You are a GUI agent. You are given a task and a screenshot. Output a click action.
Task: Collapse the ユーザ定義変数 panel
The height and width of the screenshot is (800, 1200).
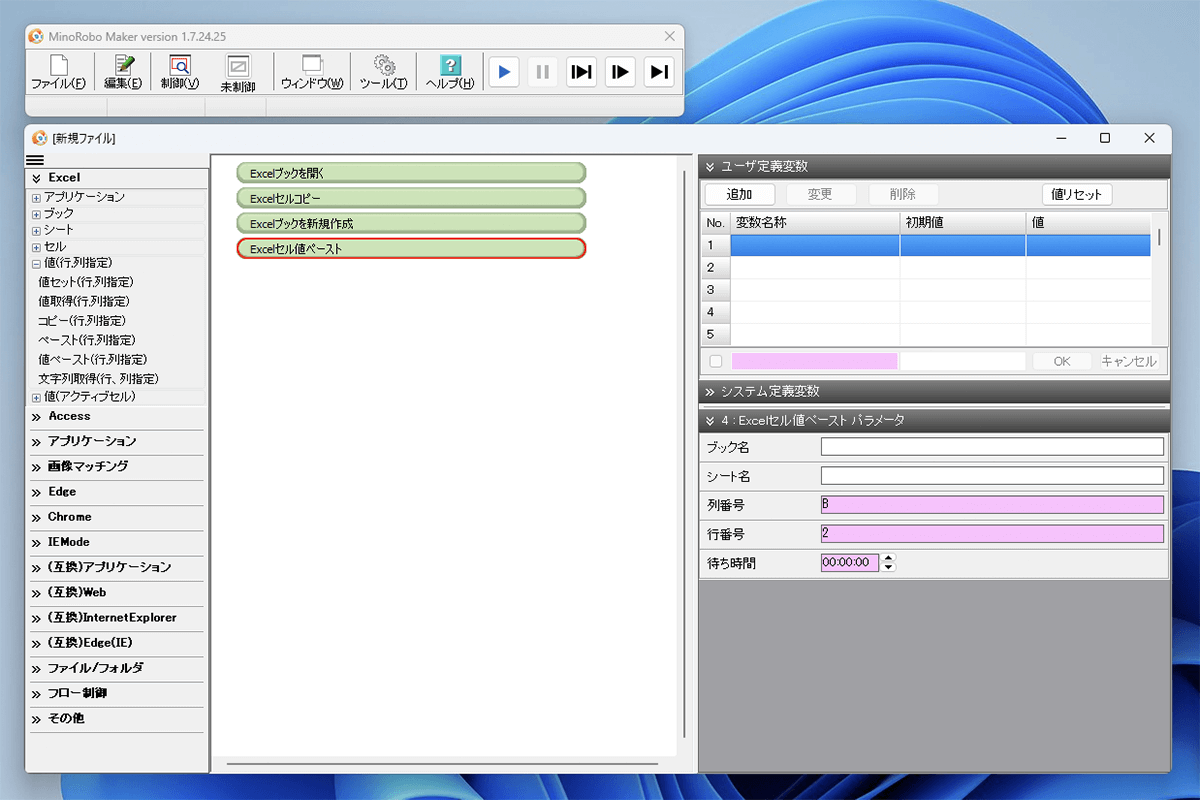(710, 167)
